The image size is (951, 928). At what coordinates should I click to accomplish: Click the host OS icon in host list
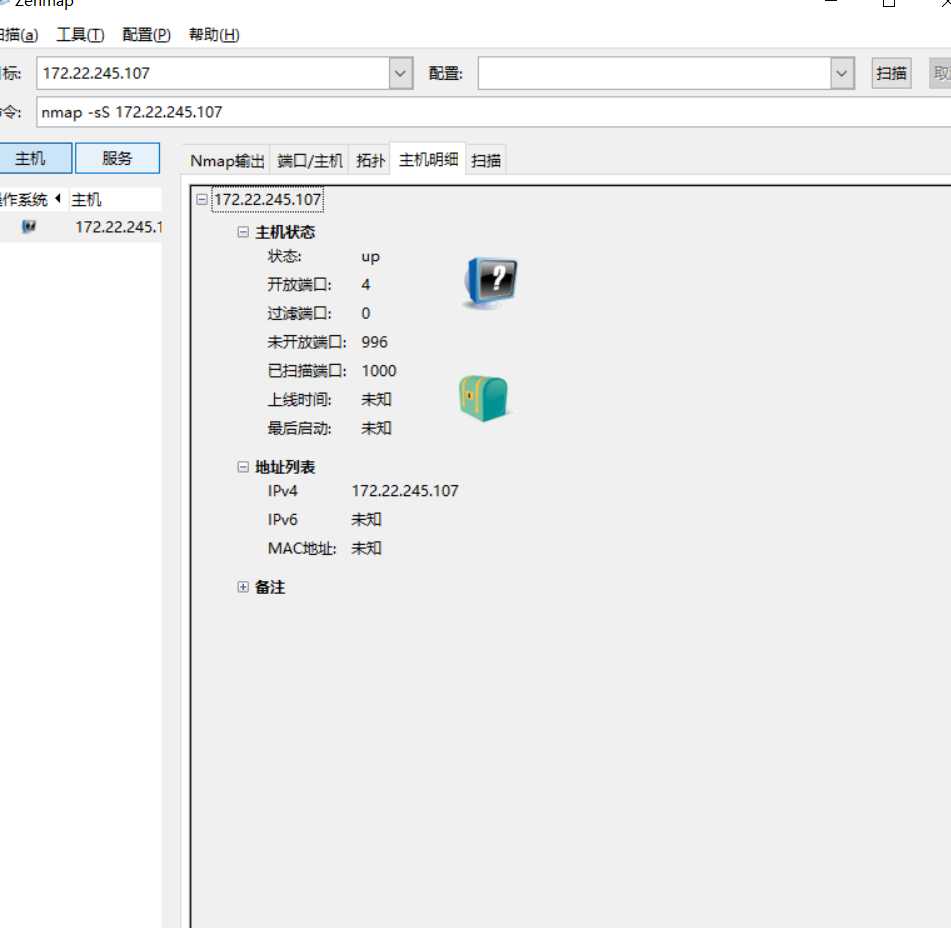click(29, 227)
